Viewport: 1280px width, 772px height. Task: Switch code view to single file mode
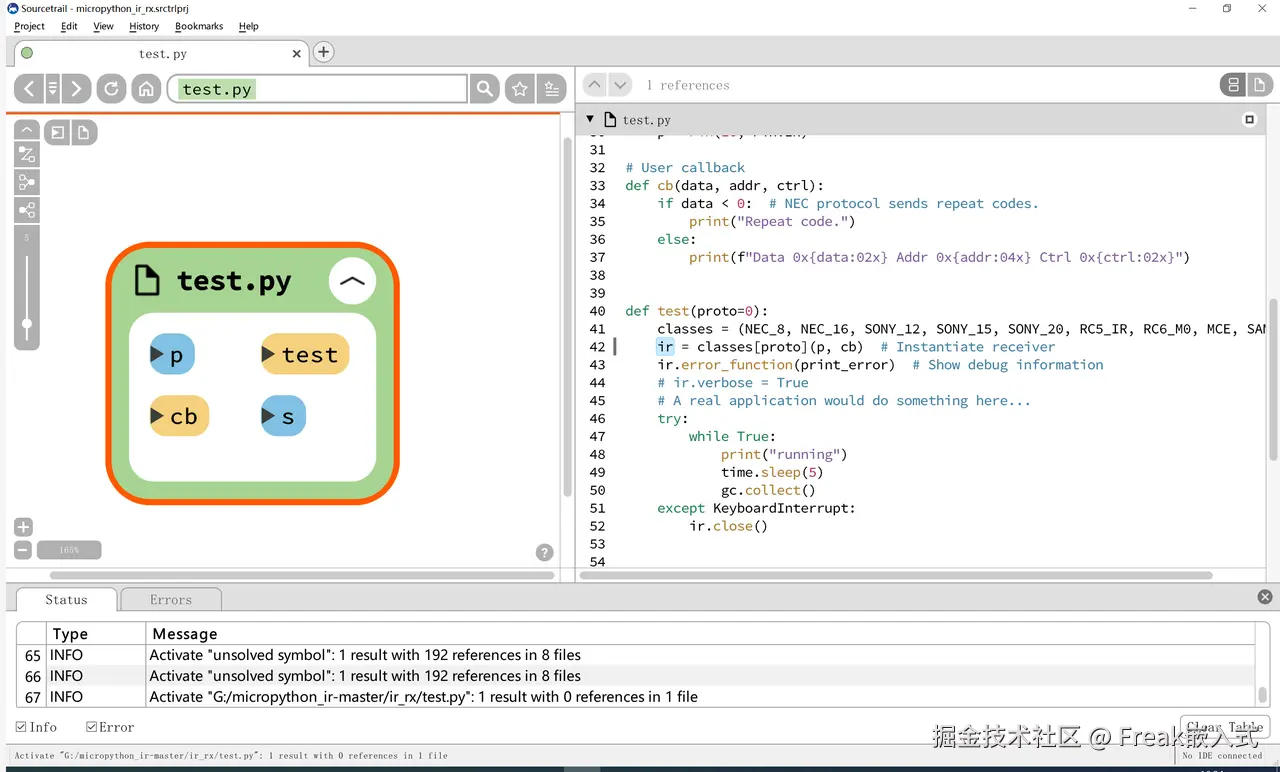pos(1259,85)
